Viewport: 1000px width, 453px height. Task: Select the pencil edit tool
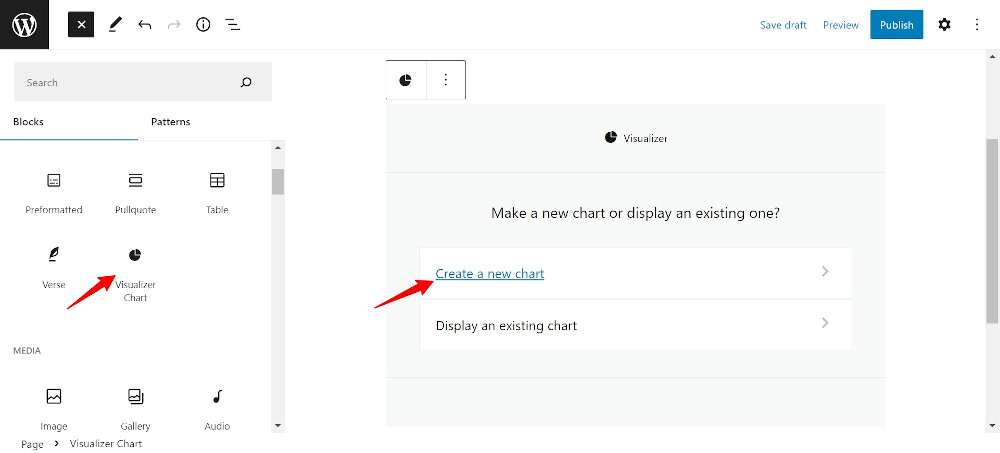tap(115, 25)
